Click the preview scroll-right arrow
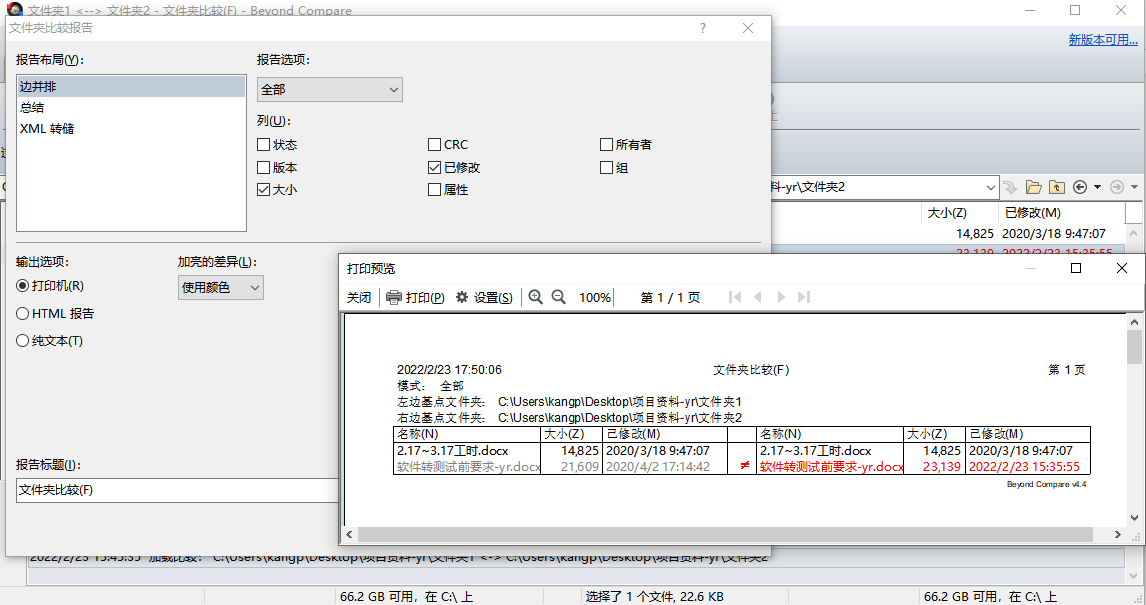The height and width of the screenshot is (605, 1146). (x=1117, y=534)
